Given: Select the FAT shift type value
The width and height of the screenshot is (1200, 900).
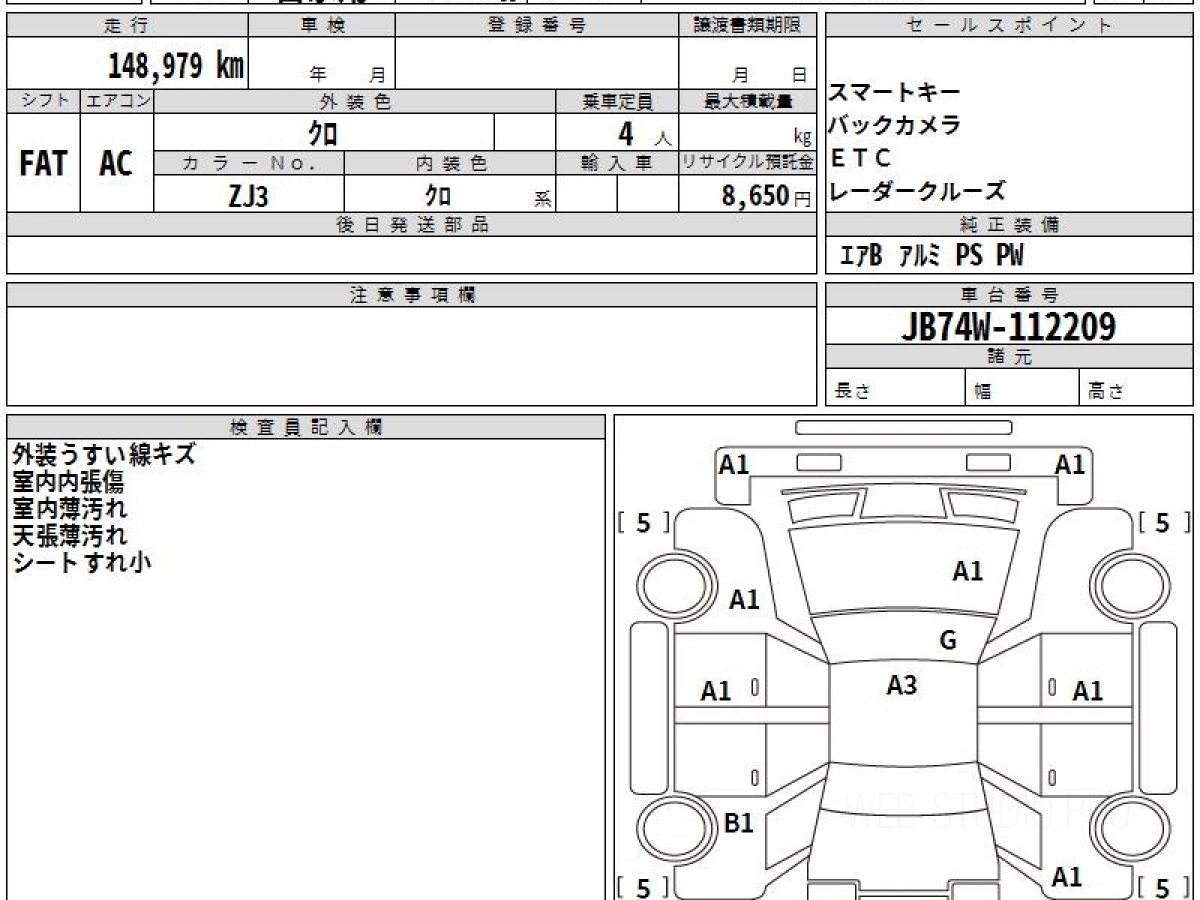Looking at the screenshot, I should [x=43, y=163].
